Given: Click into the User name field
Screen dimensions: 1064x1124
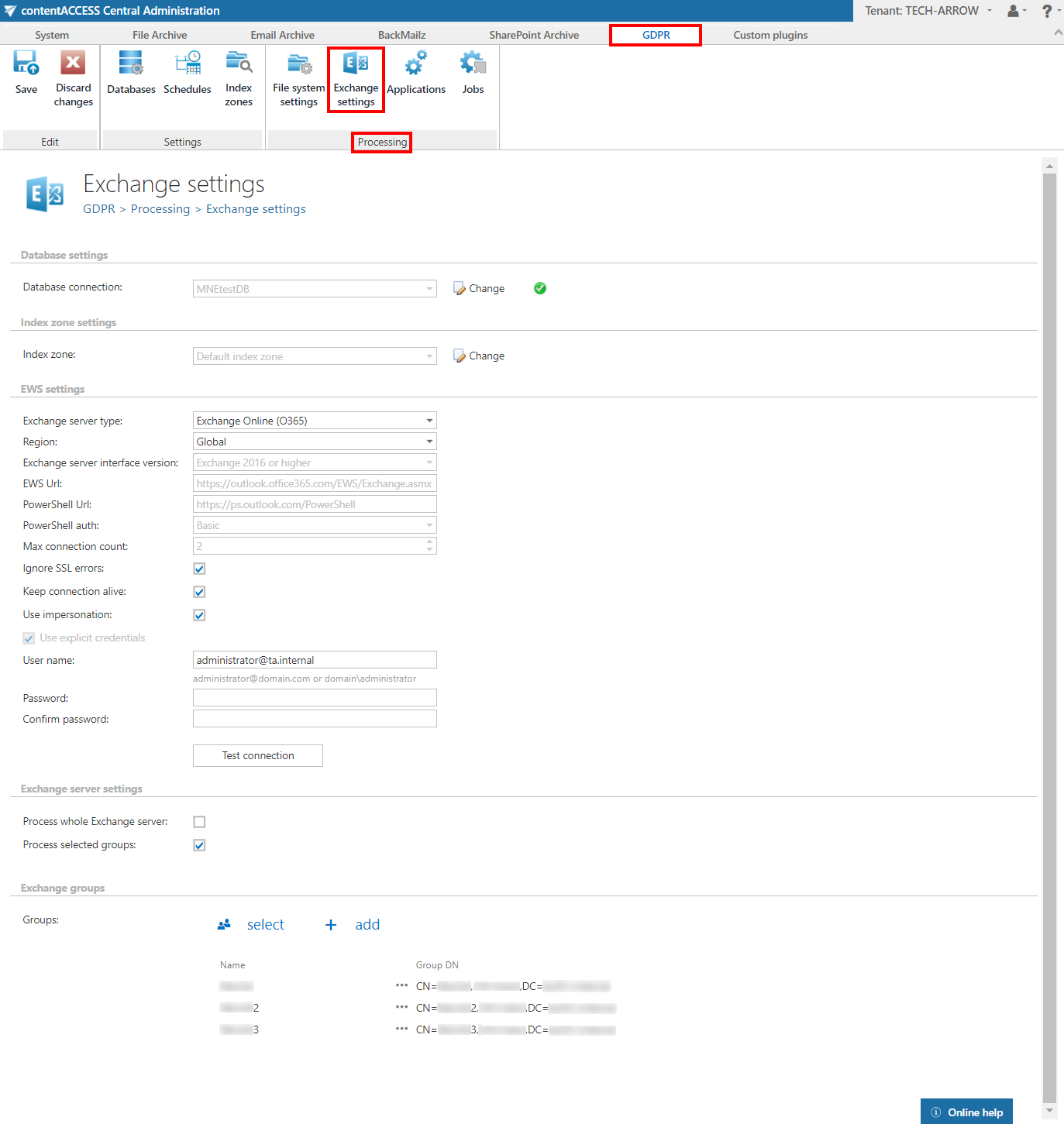Looking at the screenshot, I should click(315, 660).
